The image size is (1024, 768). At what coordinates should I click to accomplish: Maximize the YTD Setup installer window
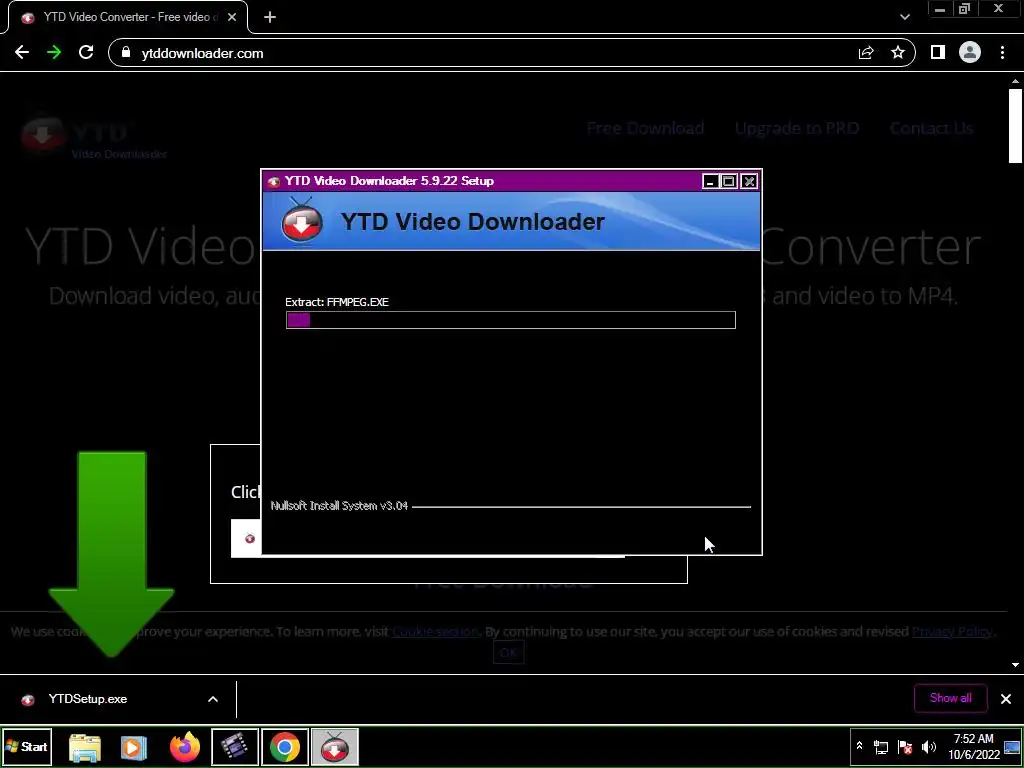729,182
